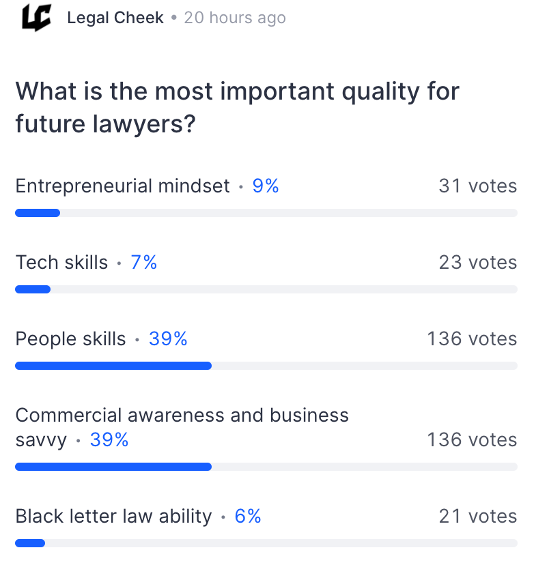This screenshot has height=564, width=533.
Task: Click the 9% percentage label
Action: pyautogui.click(x=265, y=186)
